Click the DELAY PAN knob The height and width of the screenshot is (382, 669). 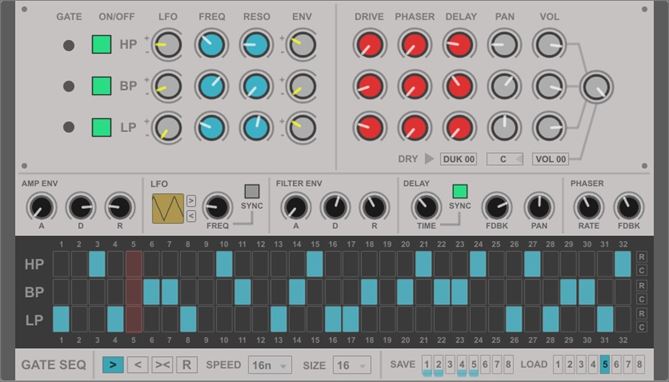(539, 207)
